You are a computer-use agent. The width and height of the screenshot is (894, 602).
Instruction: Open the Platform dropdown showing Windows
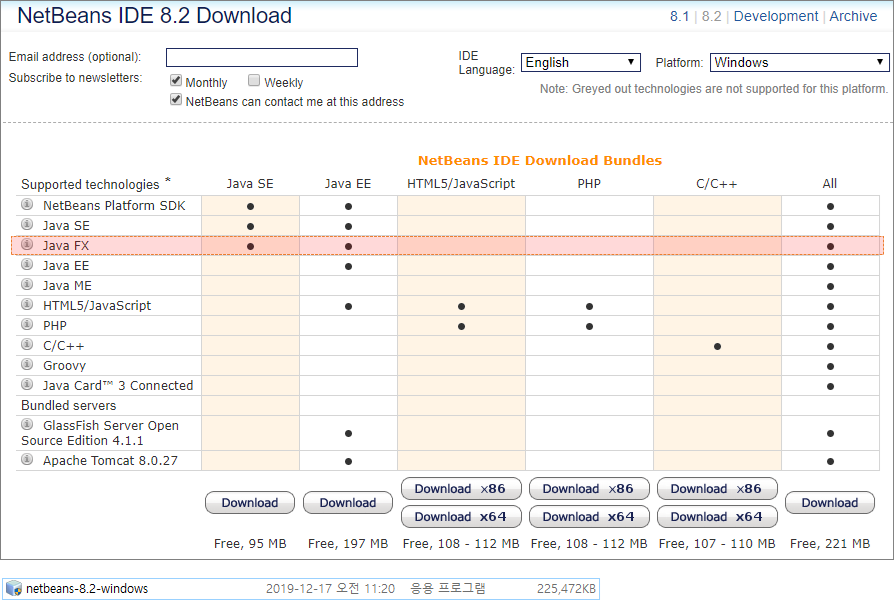[799, 62]
